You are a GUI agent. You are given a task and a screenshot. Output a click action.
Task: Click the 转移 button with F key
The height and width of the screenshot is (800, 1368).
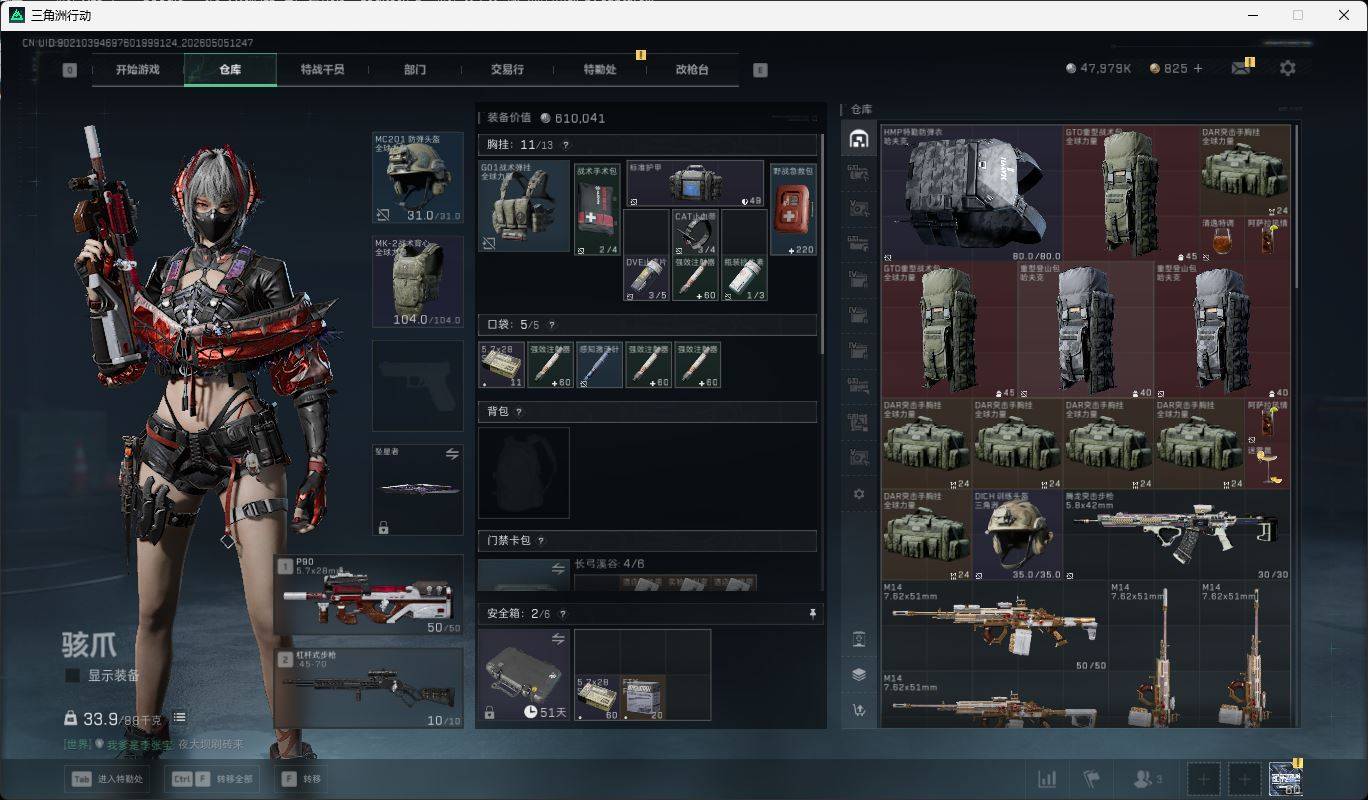300,779
